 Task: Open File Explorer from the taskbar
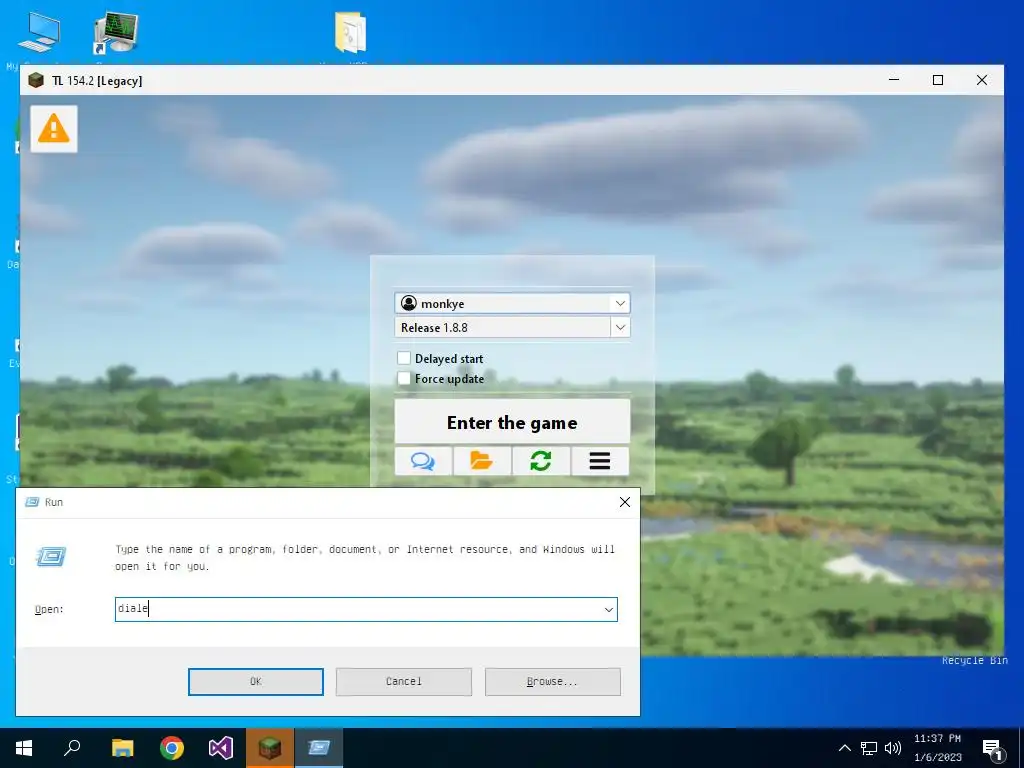122,748
